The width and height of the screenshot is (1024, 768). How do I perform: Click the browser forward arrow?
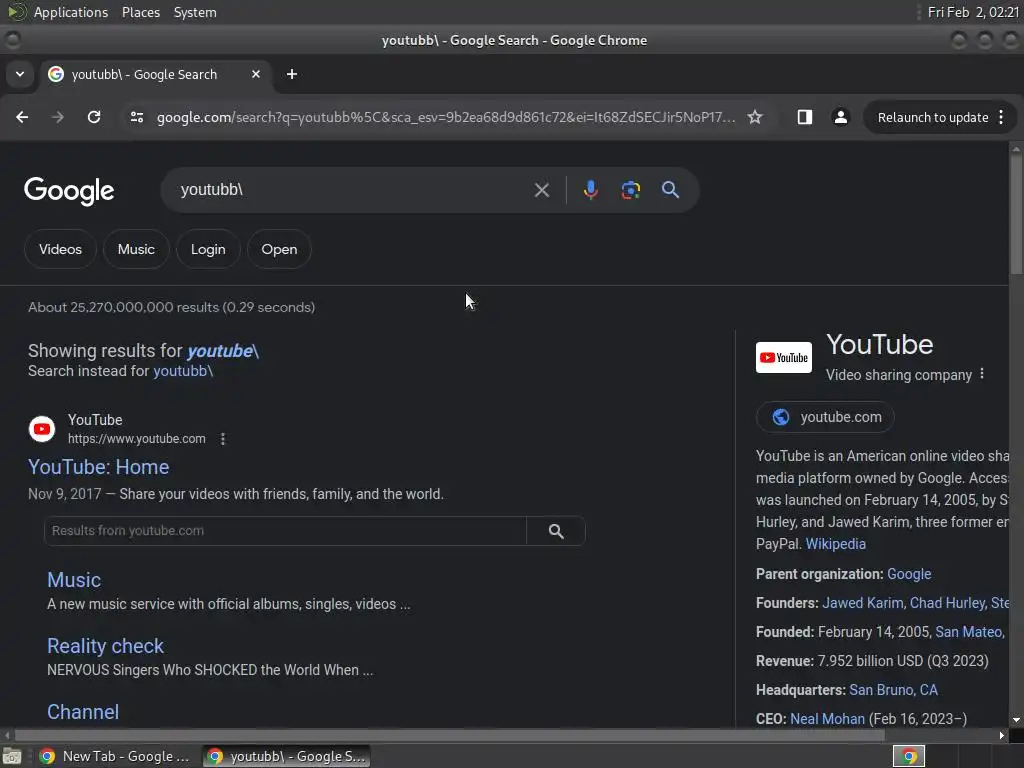pyautogui.click(x=57, y=117)
